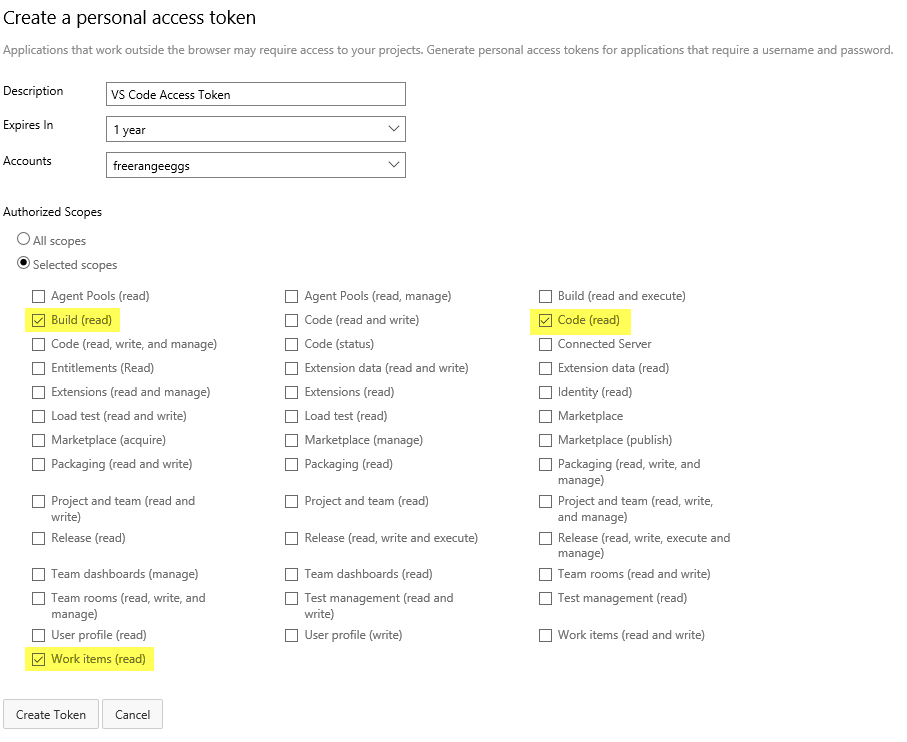The height and width of the screenshot is (742, 907).
Task: Enable Agent Pools (read) checkbox
Action: tap(38, 296)
